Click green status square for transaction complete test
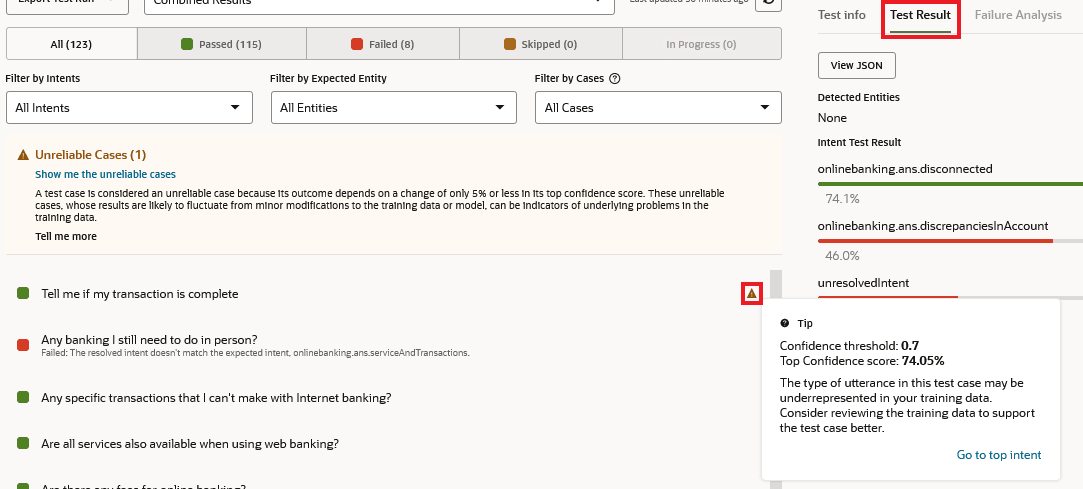Viewport: 1083px width, 489px height. tap(23, 294)
